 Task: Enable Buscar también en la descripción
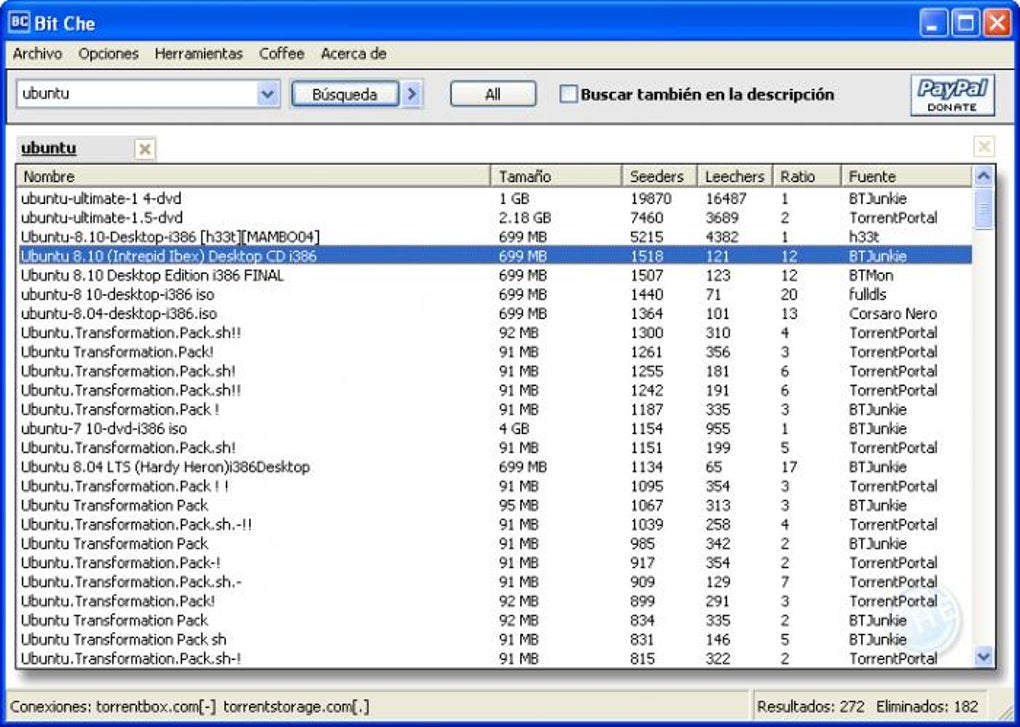point(569,94)
